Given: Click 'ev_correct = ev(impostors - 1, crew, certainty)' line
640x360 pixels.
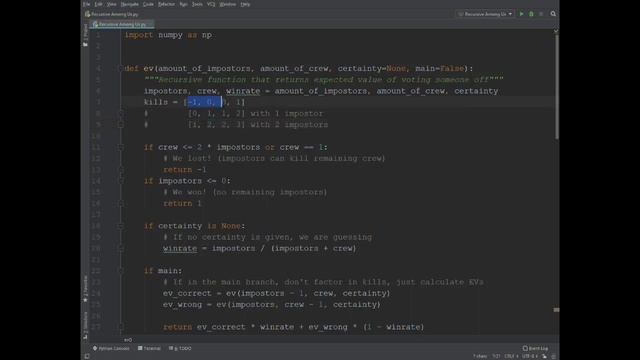Looking at the screenshot, I should pos(276,293).
